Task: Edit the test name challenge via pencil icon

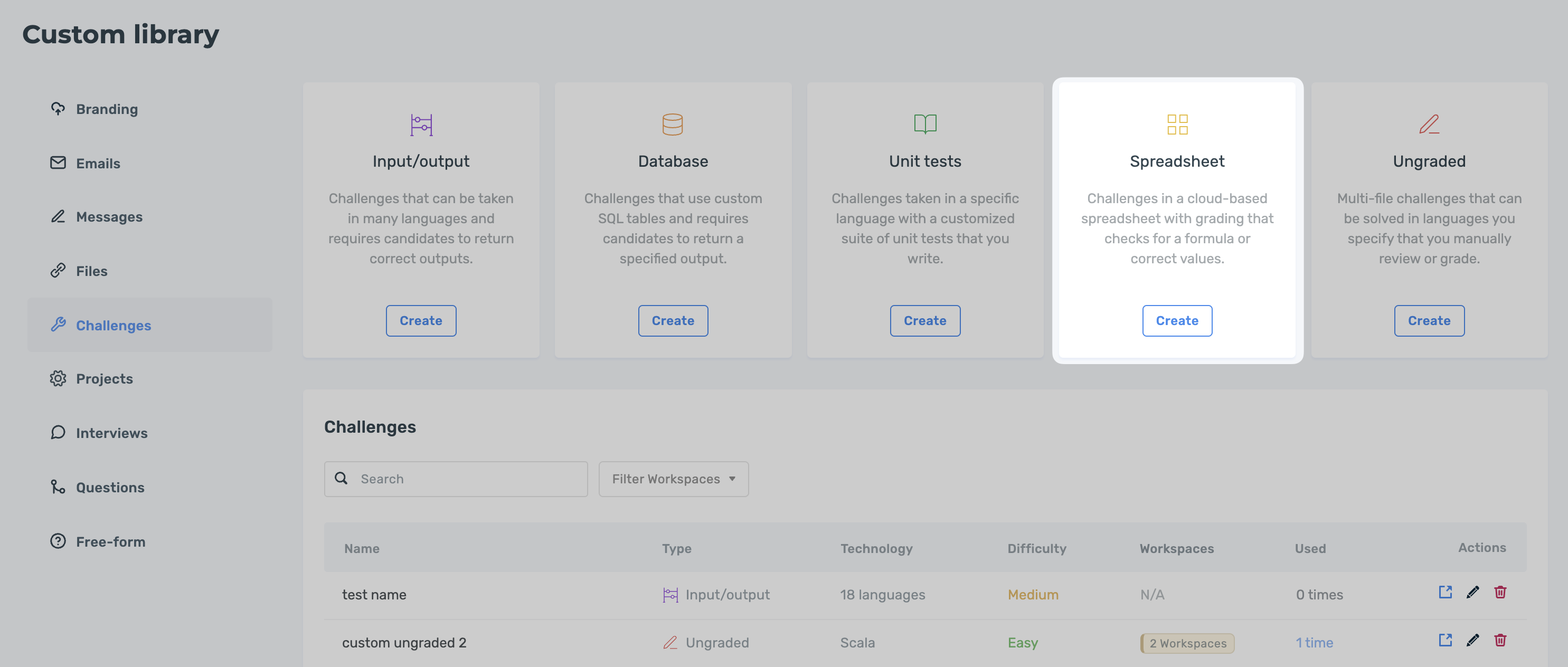Action: click(1473, 593)
